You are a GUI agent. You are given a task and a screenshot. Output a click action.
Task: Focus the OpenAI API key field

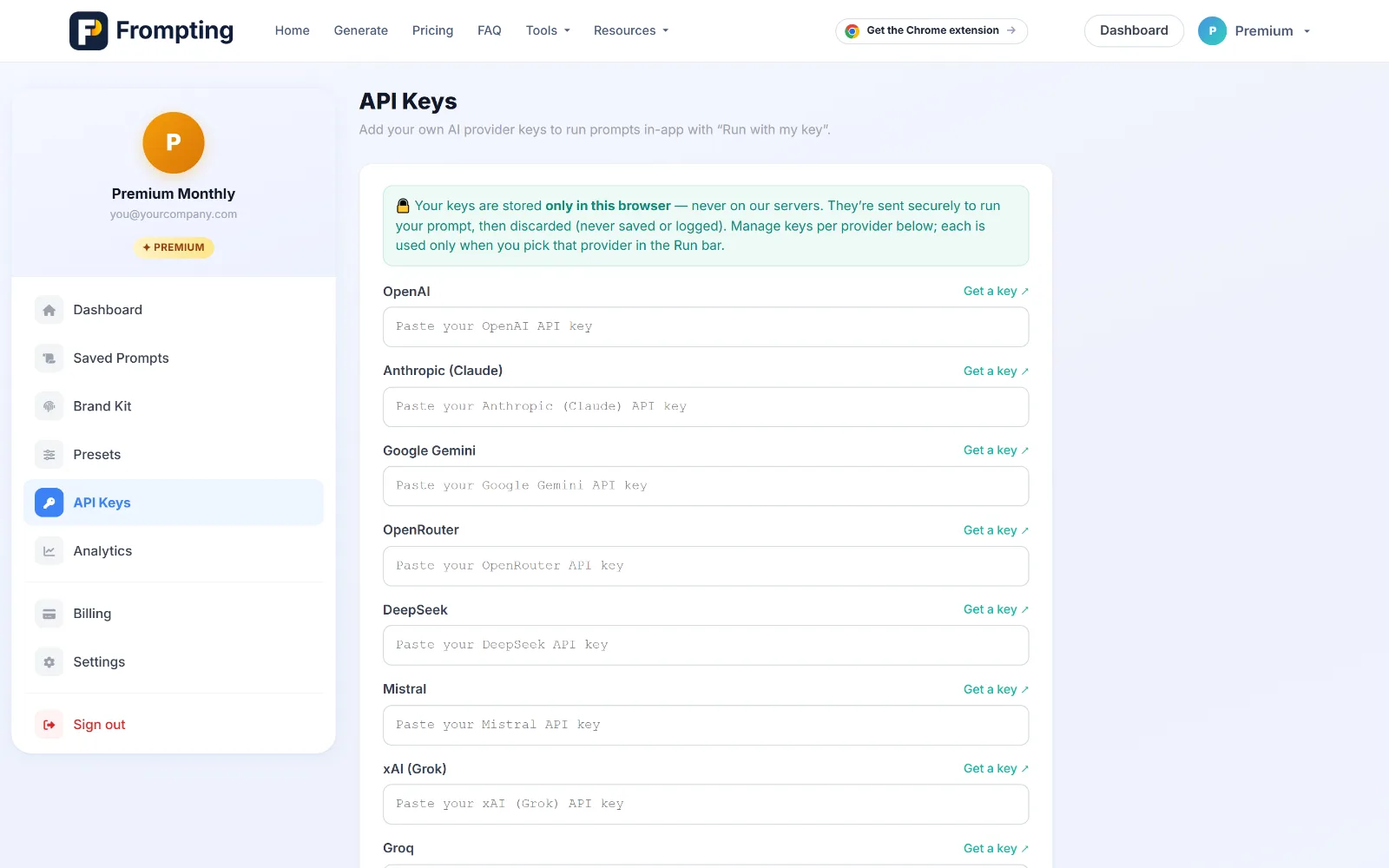point(706,327)
